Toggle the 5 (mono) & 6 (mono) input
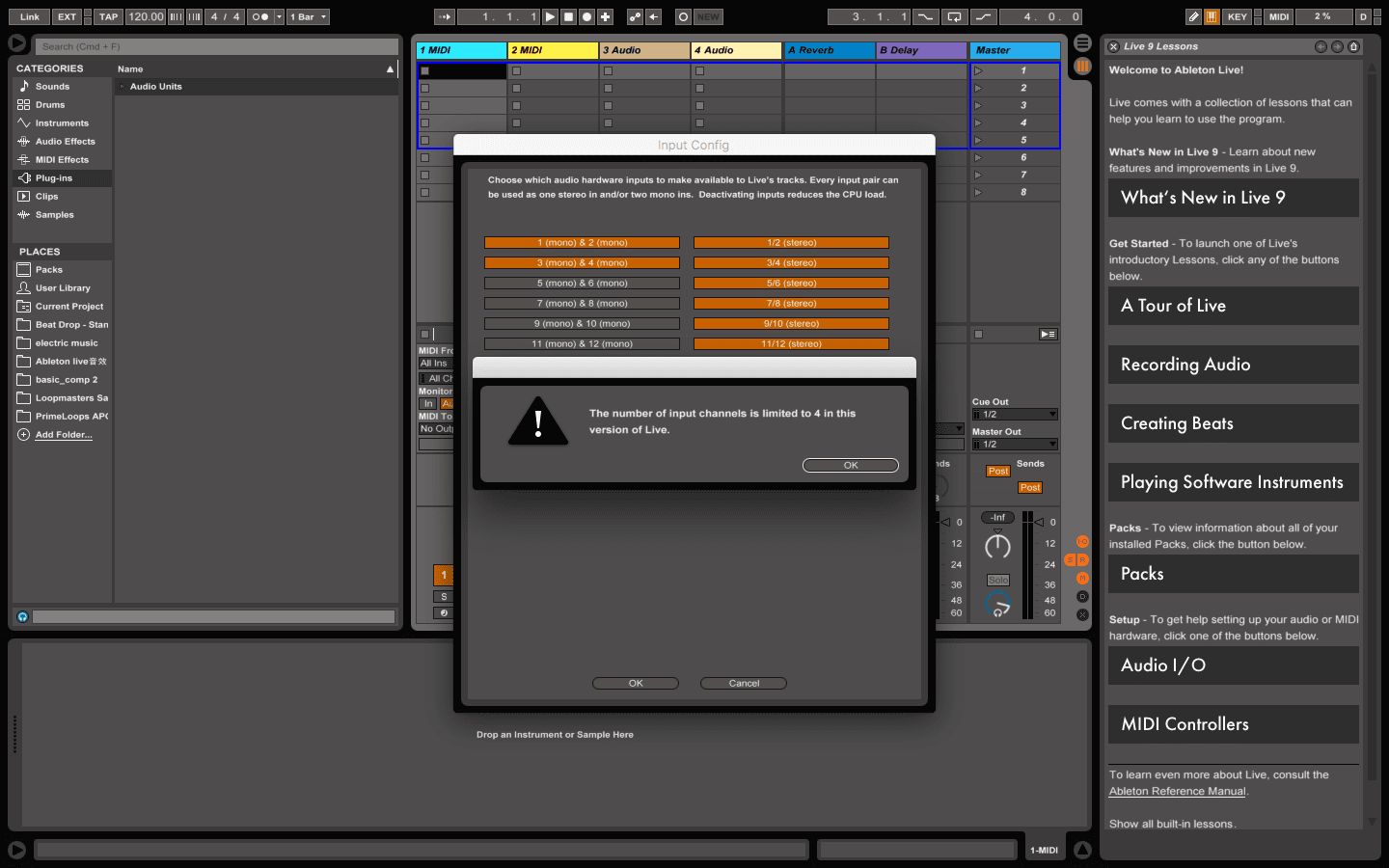 click(x=582, y=284)
